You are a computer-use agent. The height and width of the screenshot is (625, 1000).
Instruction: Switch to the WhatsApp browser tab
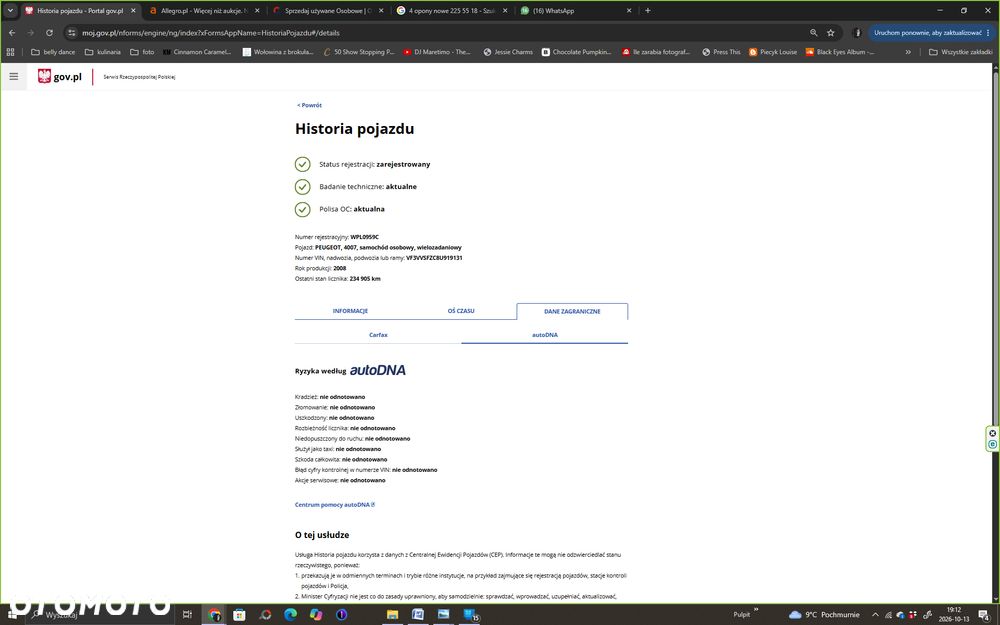pos(576,10)
